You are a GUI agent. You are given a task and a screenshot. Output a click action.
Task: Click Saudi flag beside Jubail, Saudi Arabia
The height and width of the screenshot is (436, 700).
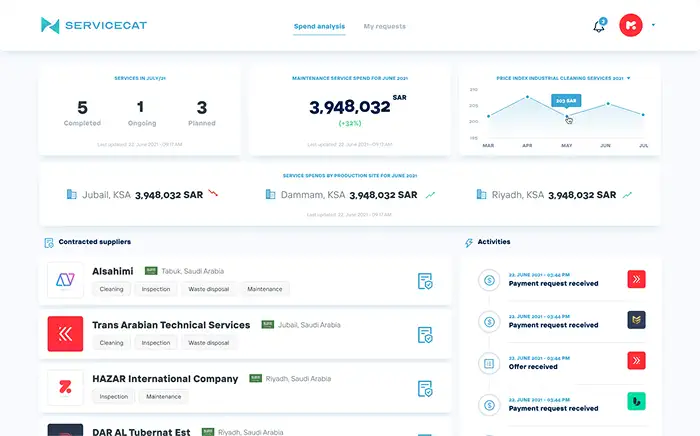coord(267,324)
